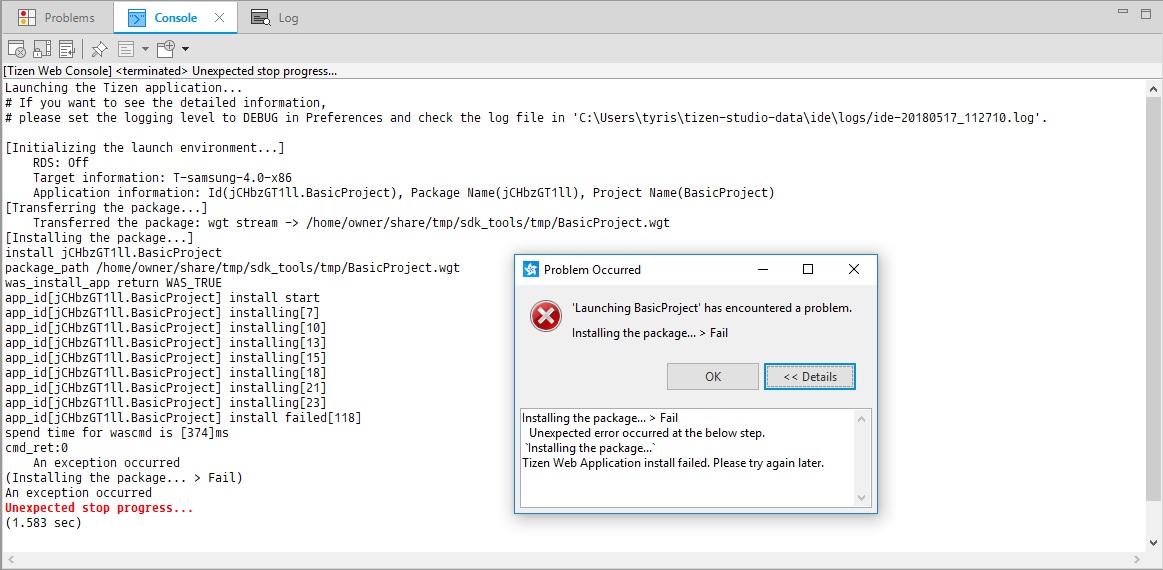The width and height of the screenshot is (1163, 570).
Task: Toggle the Scroll Lock icon in console toolbar
Action: coord(42,48)
